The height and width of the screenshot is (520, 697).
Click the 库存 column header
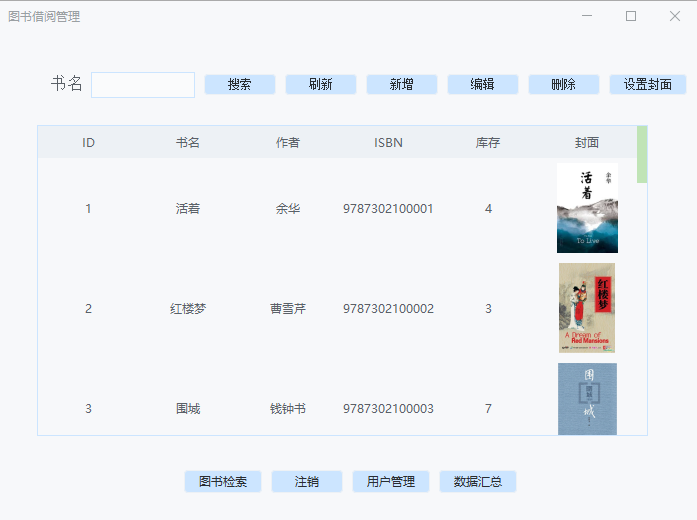(488, 143)
